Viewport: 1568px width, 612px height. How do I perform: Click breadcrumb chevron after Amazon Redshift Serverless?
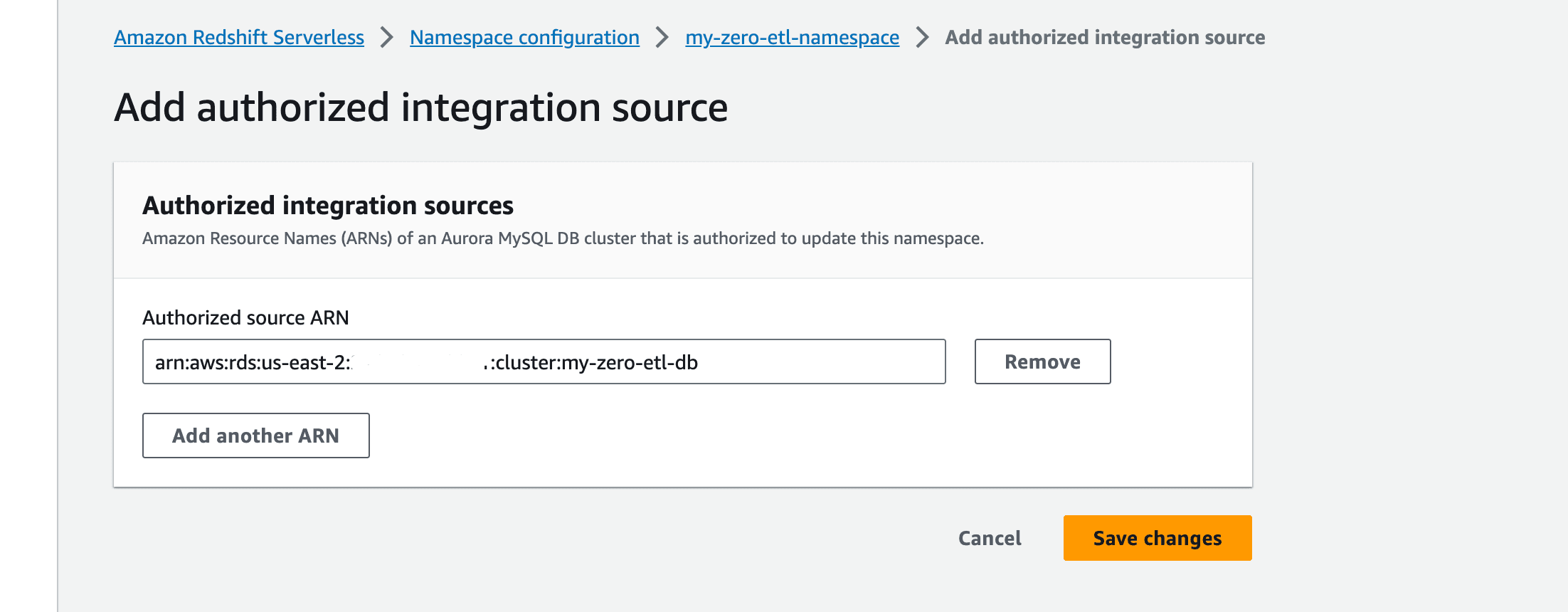click(x=387, y=38)
